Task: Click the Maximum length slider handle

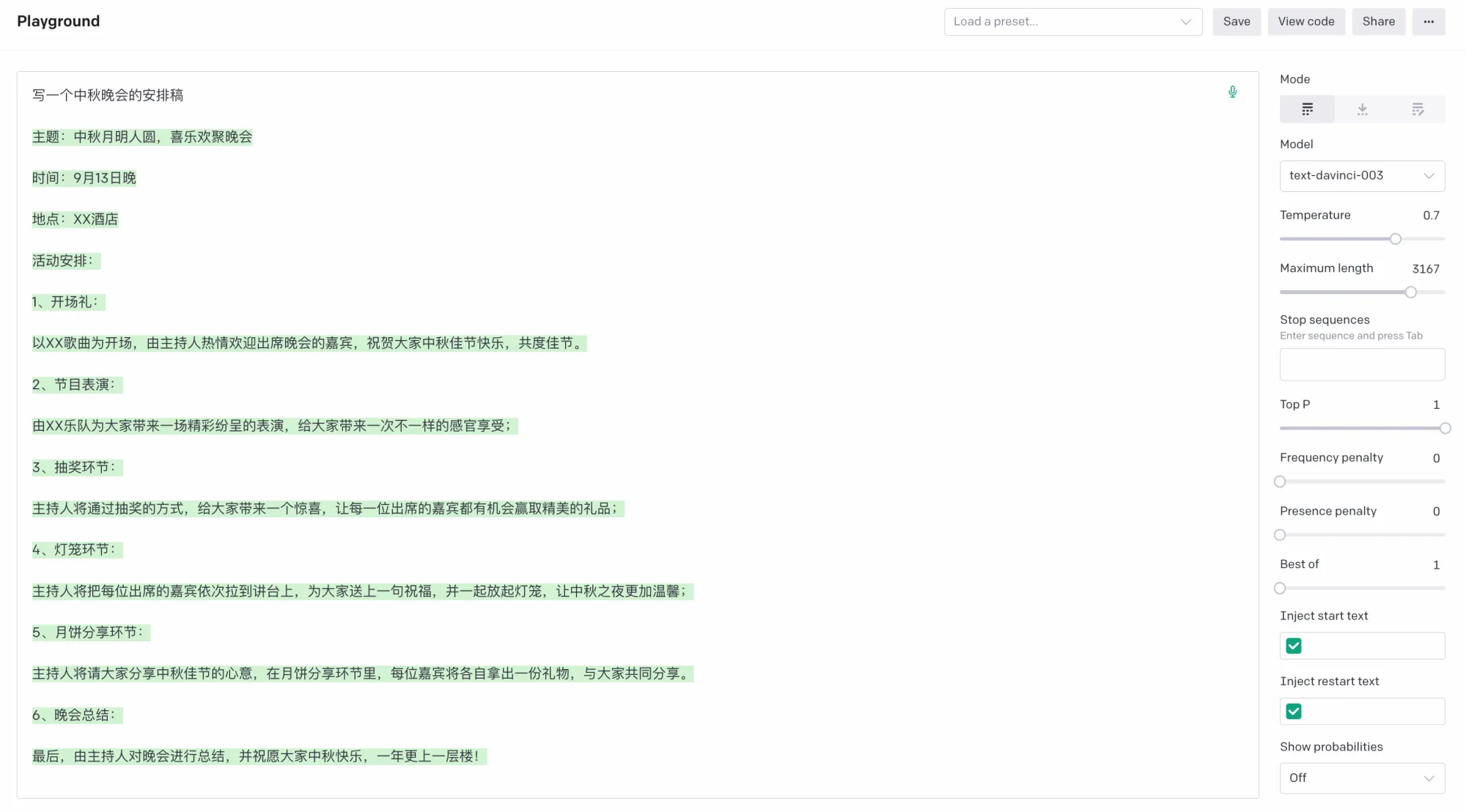Action: 1410,292
